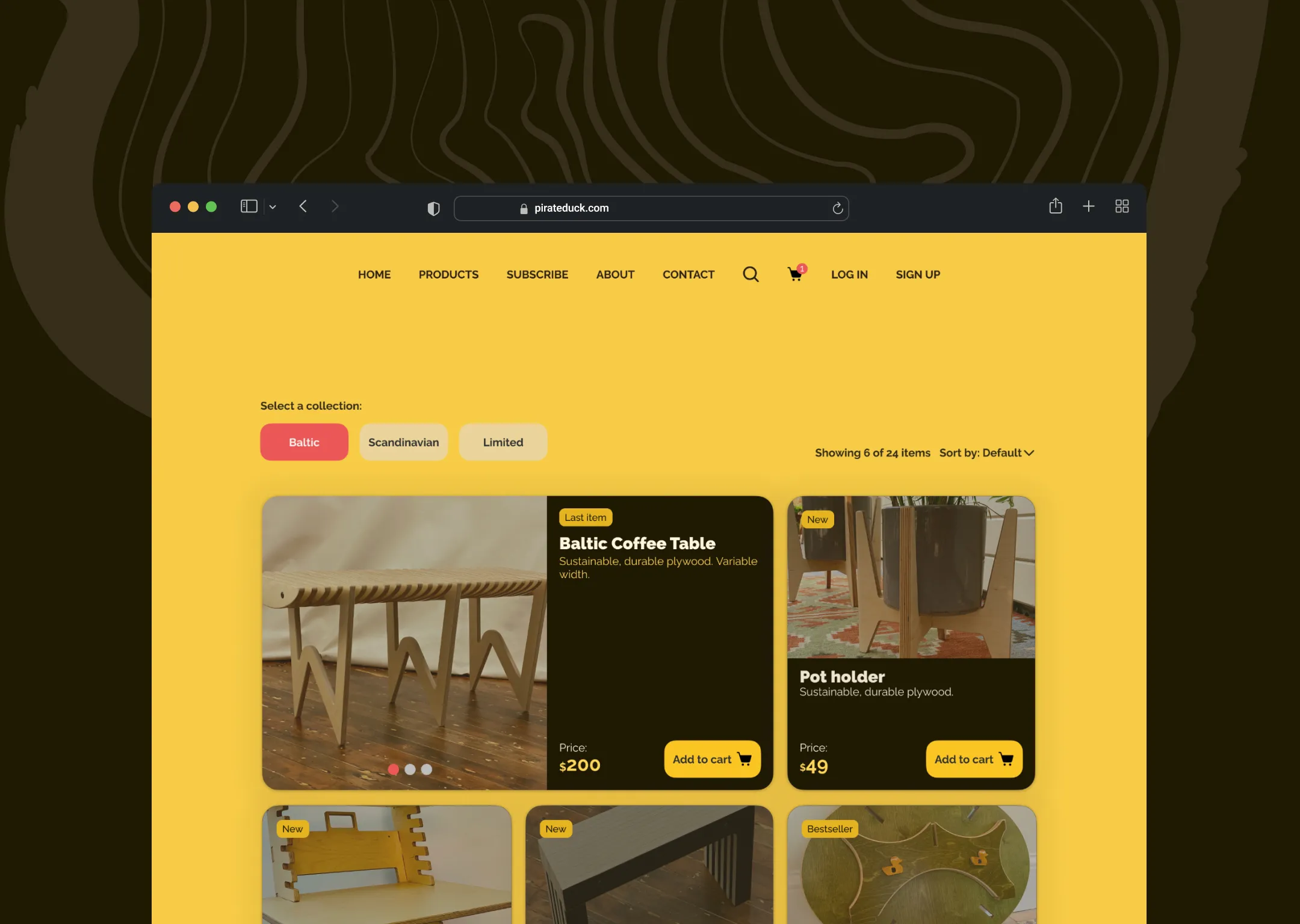The image size is (1300, 924).
Task: Click the search magnifier icon
Action: click(x=751, y=274)
